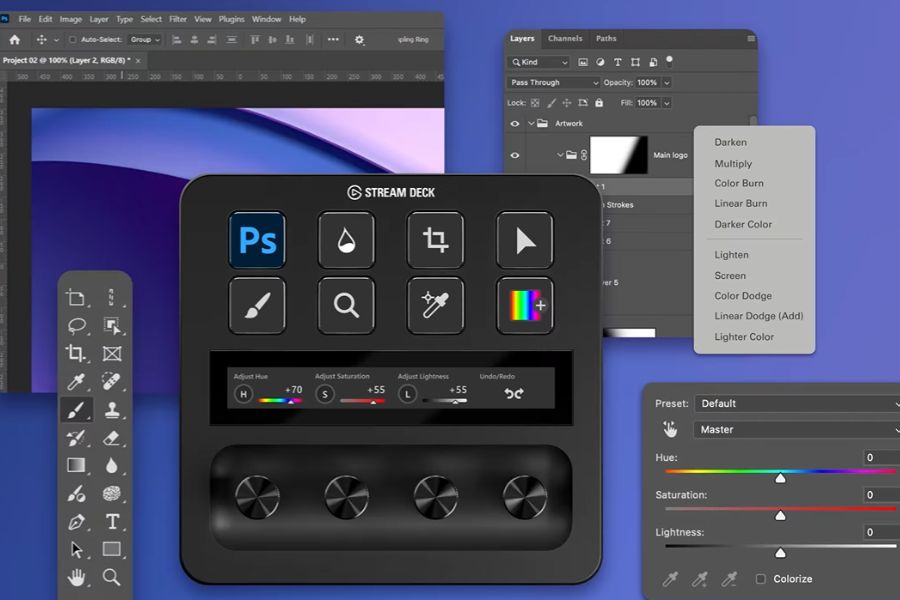
Task: Select the Dodge tool in the toolbox
Action: pyautogui.click(x=76, y=493)
